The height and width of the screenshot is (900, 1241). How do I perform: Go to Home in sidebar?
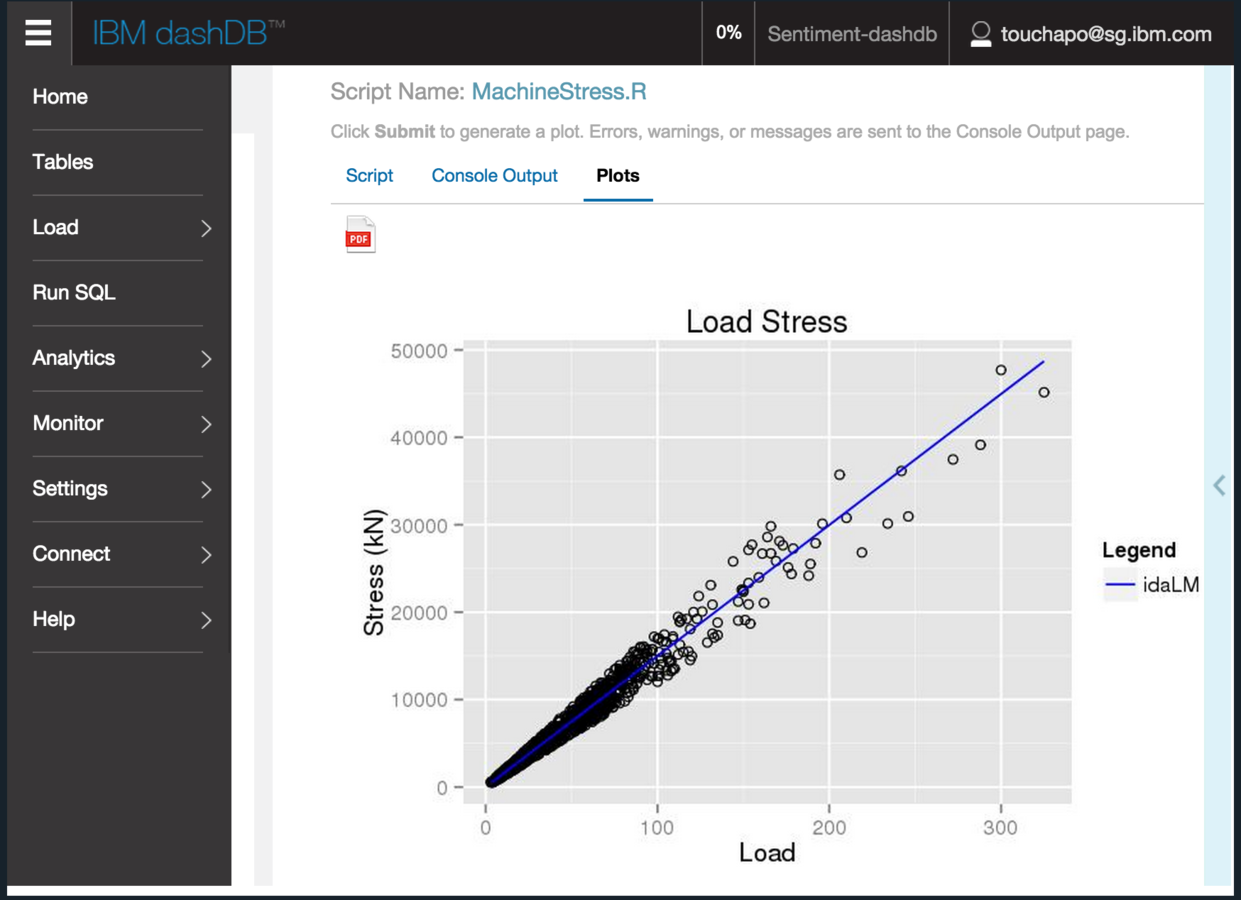pyautogui.click(x=60, y=97)
